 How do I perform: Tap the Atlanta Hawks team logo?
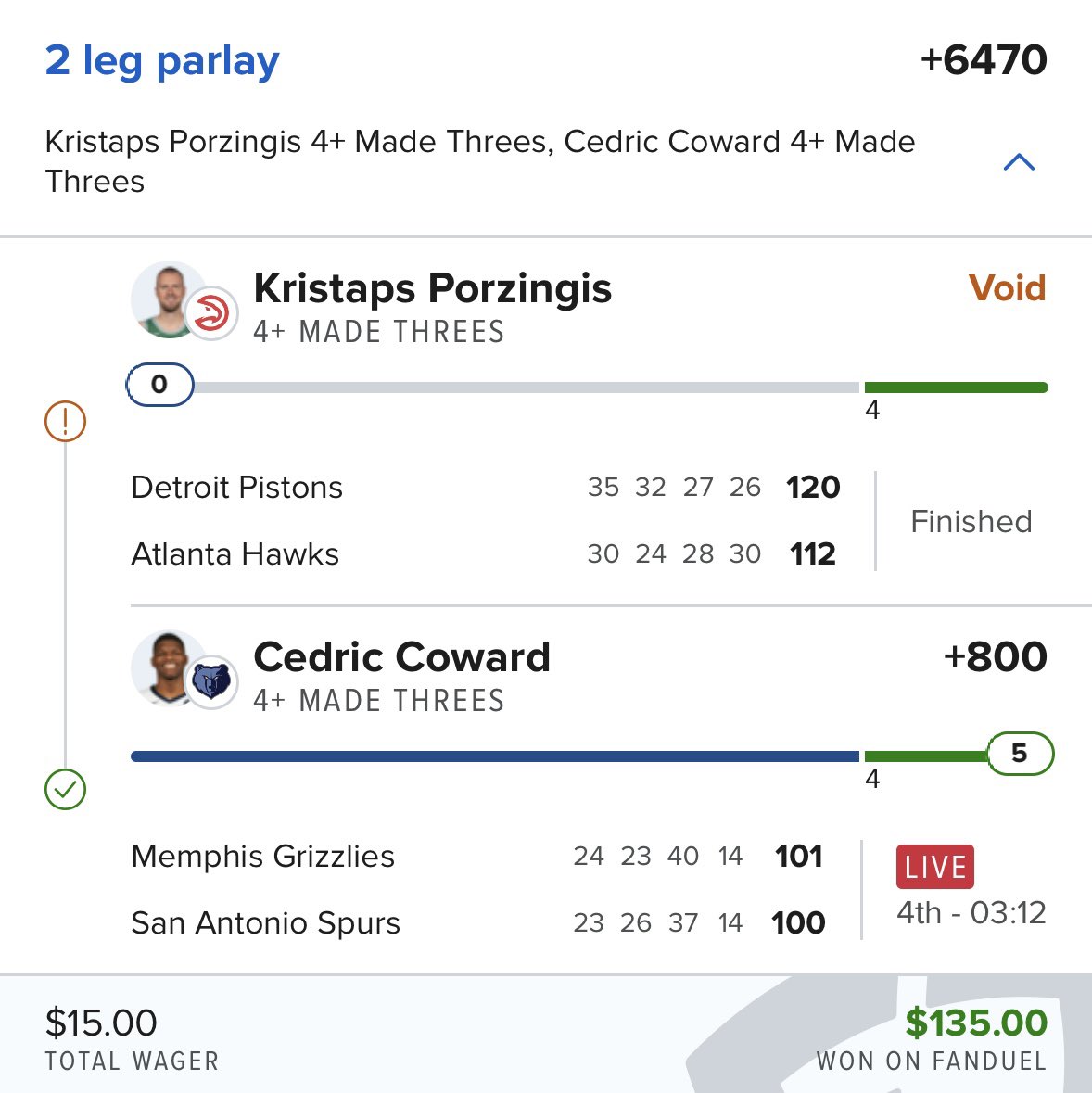click(x=211, y=313)
